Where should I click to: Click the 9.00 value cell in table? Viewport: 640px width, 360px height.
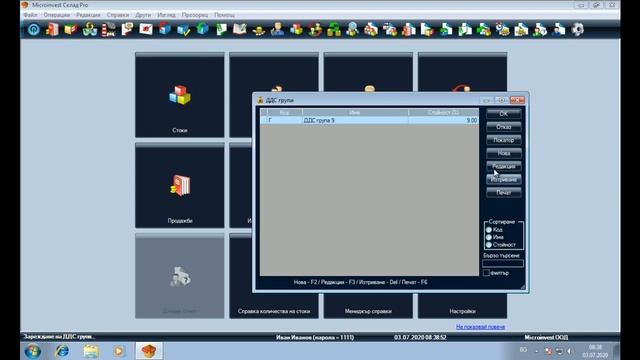443,120
